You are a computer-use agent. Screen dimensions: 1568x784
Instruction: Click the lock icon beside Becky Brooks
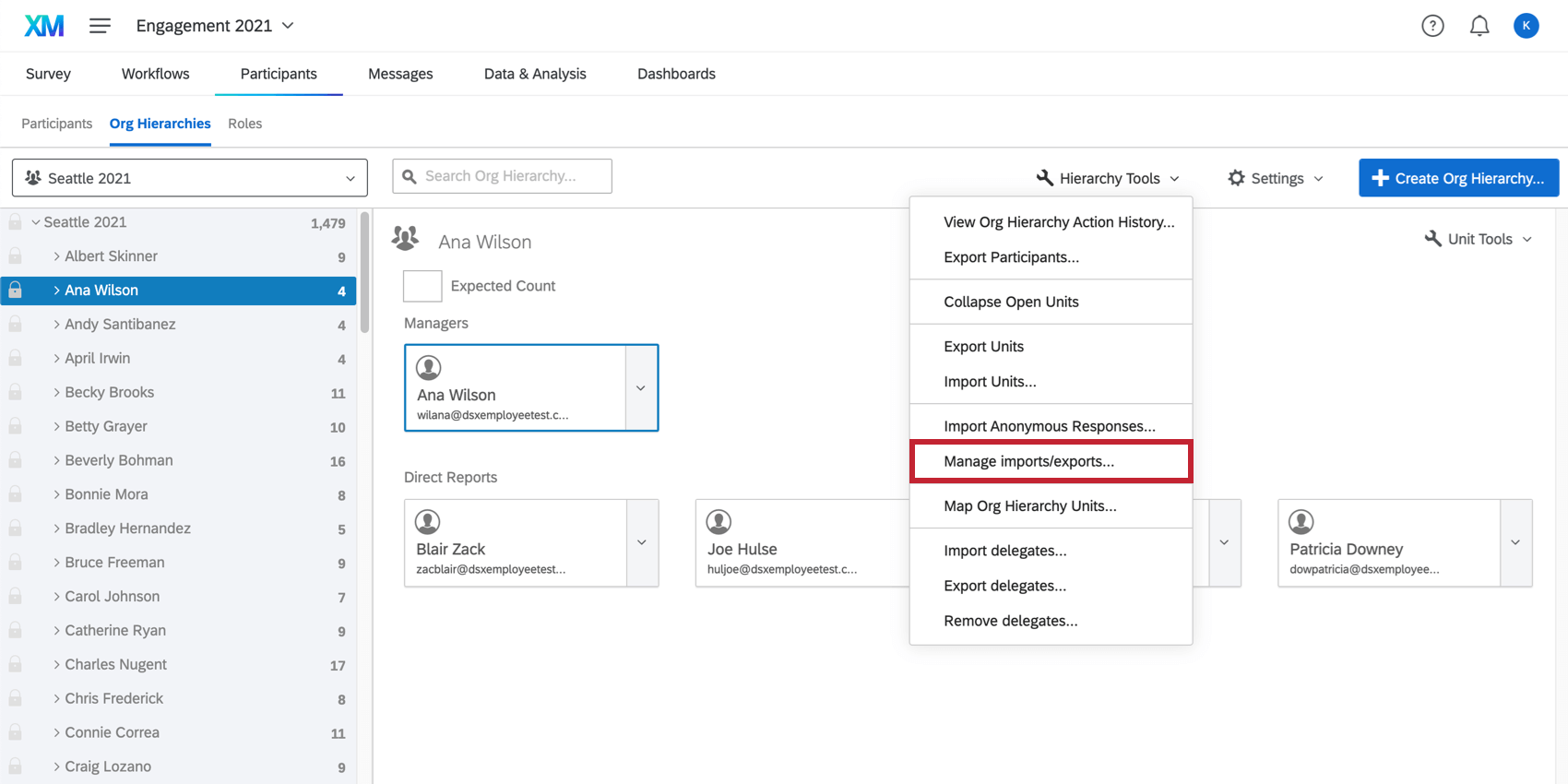[x=16, y=392]
